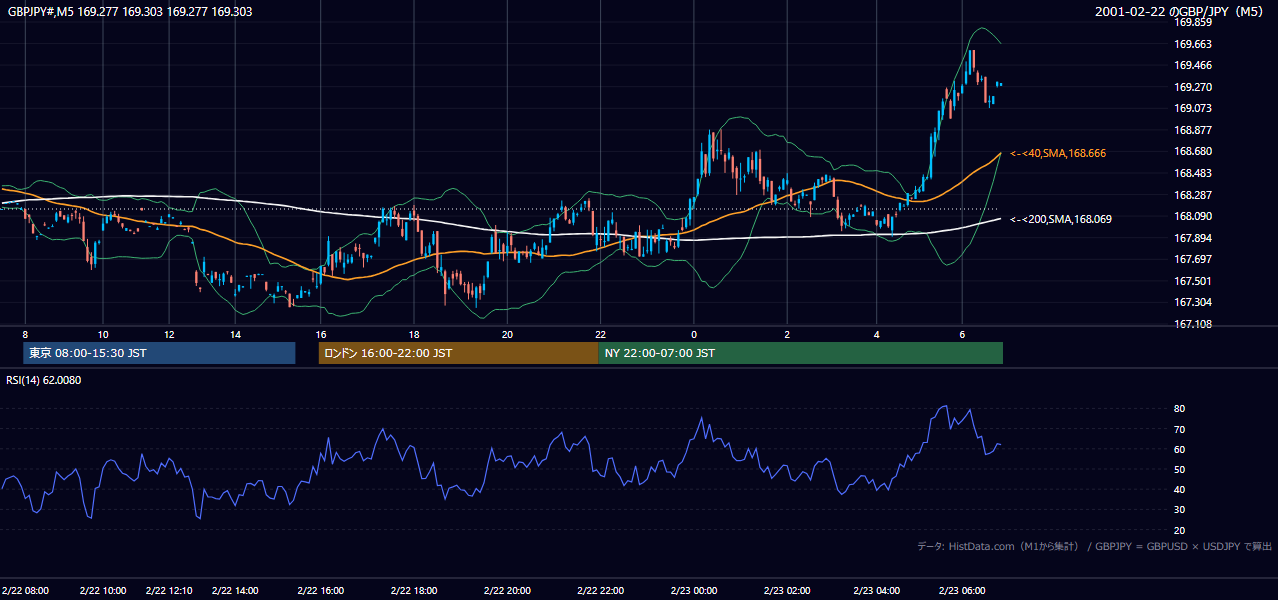Click the 2/22 08:00 time axis label
Screen dimensions: 1278x600
coord(25,591)
